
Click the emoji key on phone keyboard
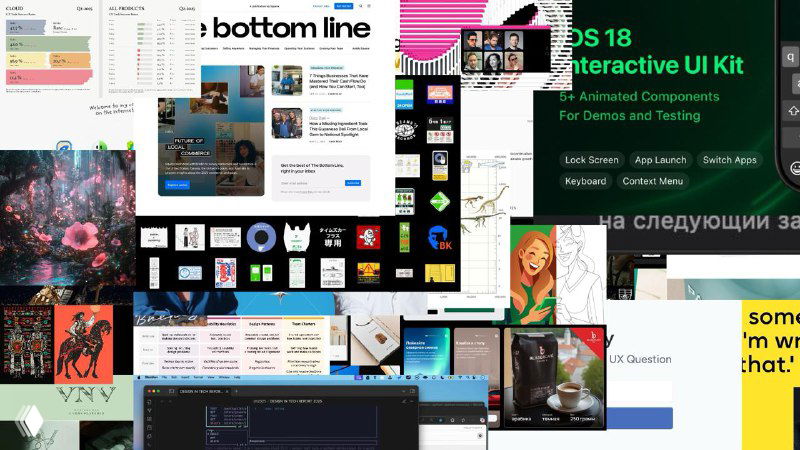(795, 167)
